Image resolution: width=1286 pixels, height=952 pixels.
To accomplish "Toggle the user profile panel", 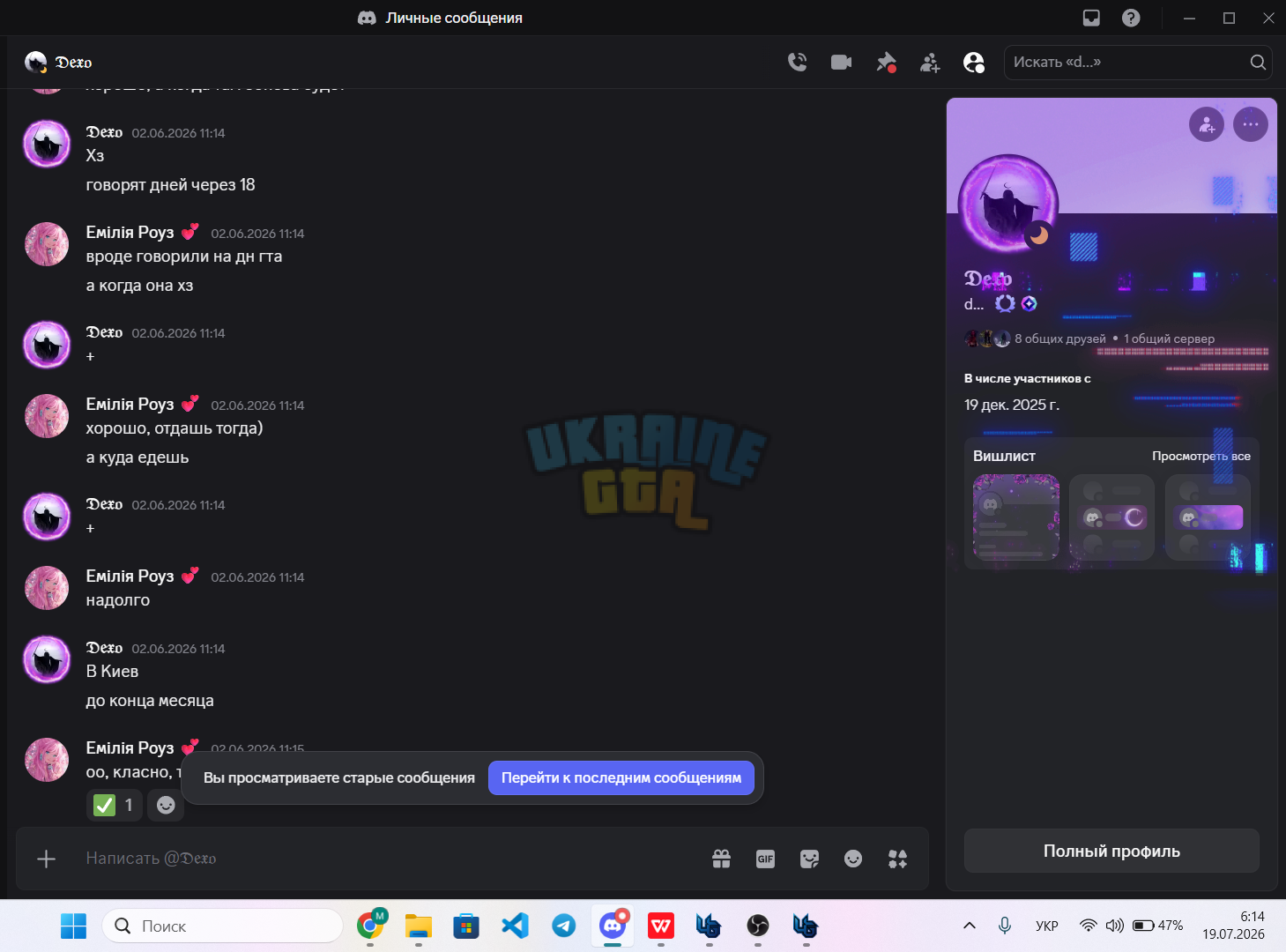I will pos(974,62).
